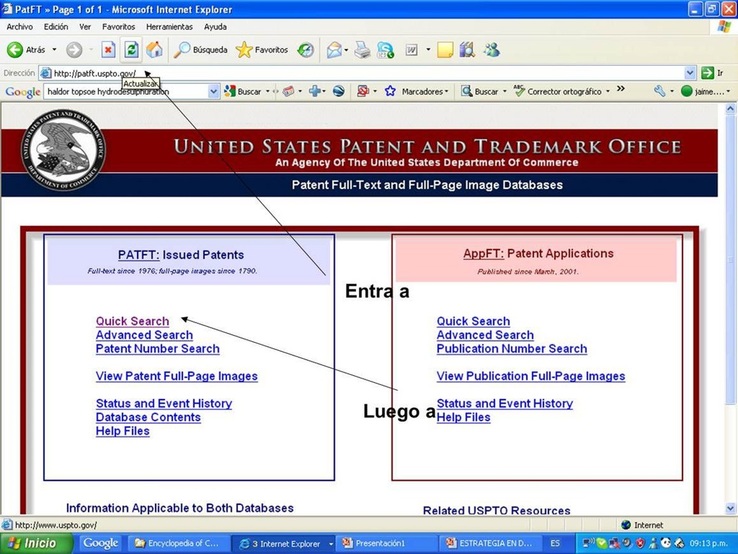Open the Archivo menu
This screenshot has width=738, height=554.
coord(19,27)
